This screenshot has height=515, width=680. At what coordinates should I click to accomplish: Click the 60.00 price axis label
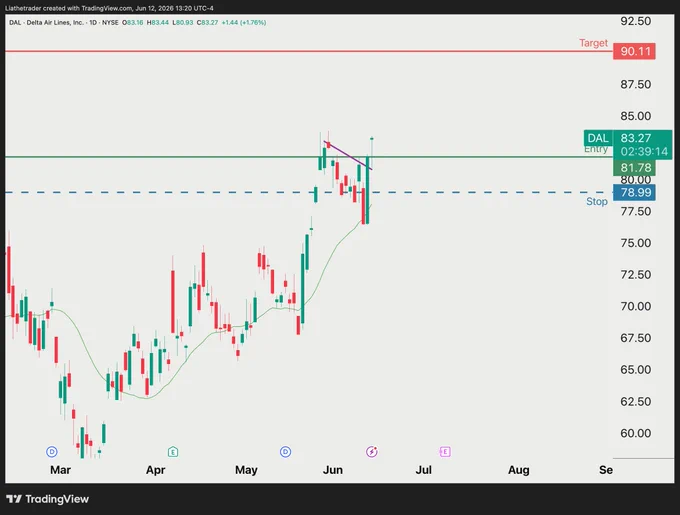635,433
